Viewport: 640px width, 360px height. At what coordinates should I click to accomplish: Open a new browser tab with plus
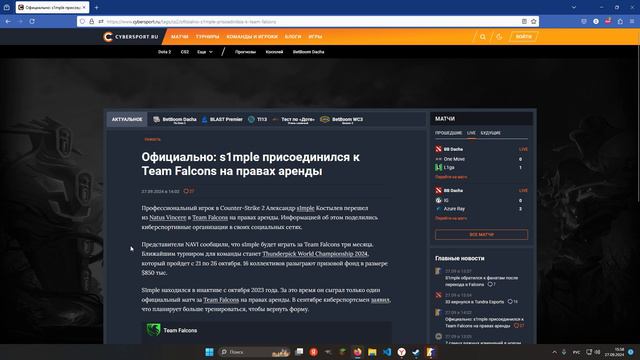point(96,7)
